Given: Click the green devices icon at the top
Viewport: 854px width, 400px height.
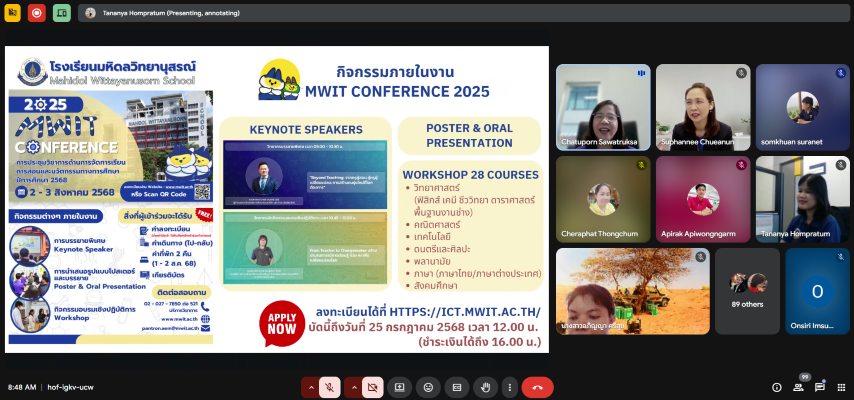Looking at the screenshot, I should pyautogui.click(x=62, y=13).
